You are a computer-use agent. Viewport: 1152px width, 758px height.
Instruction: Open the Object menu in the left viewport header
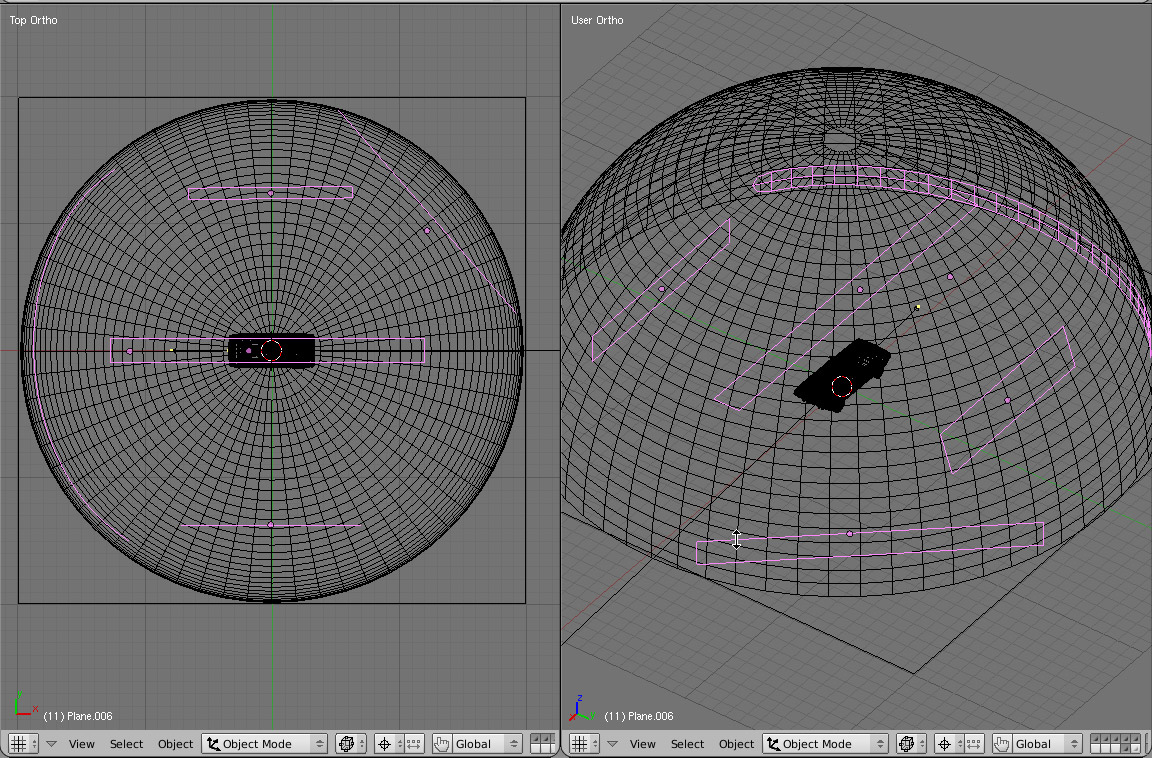coord(175,744)
